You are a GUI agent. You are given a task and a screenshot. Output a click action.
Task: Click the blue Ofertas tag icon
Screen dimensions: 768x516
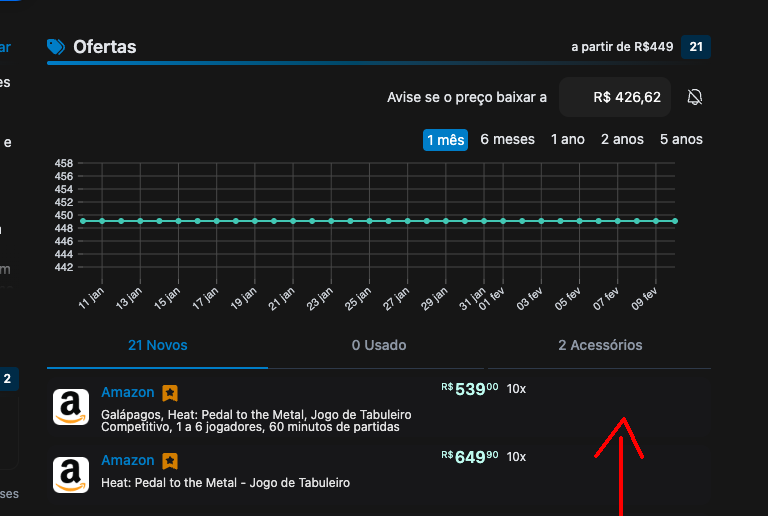56,47
